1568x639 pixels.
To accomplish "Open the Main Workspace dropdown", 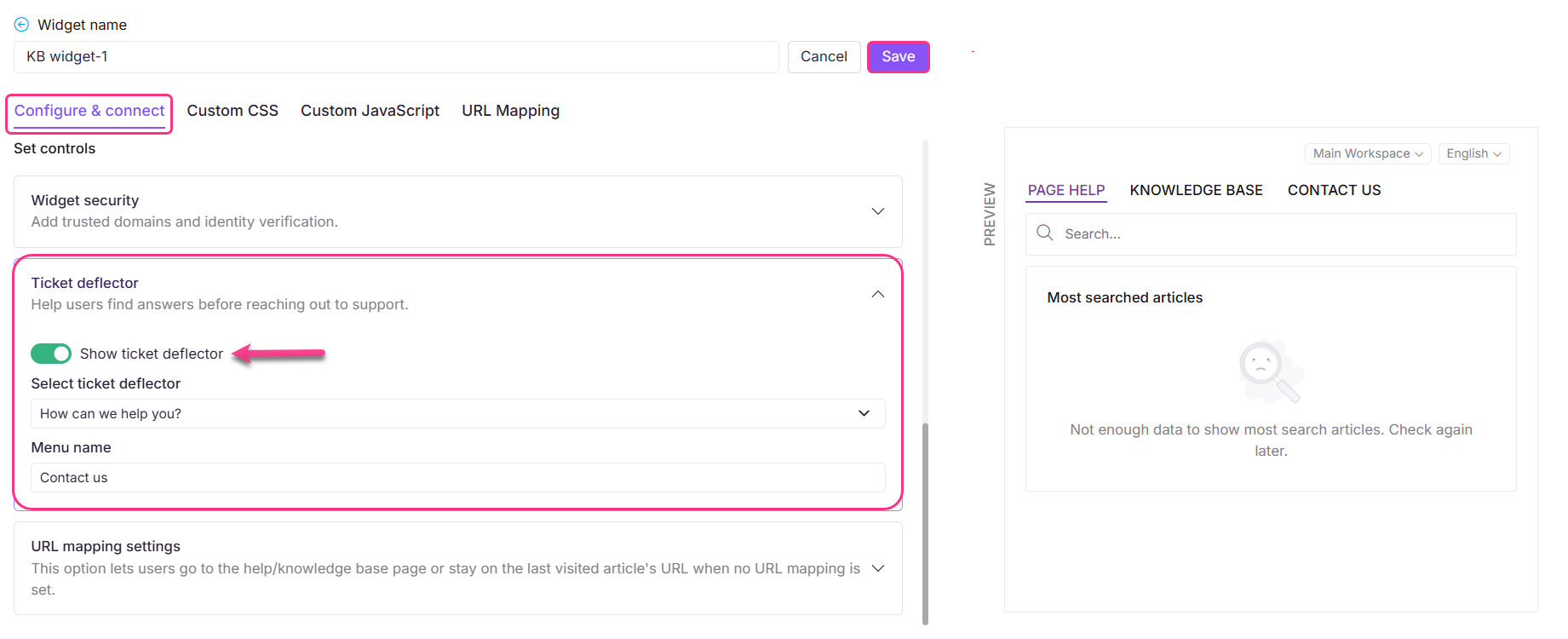I will (x=1367, y=153).
